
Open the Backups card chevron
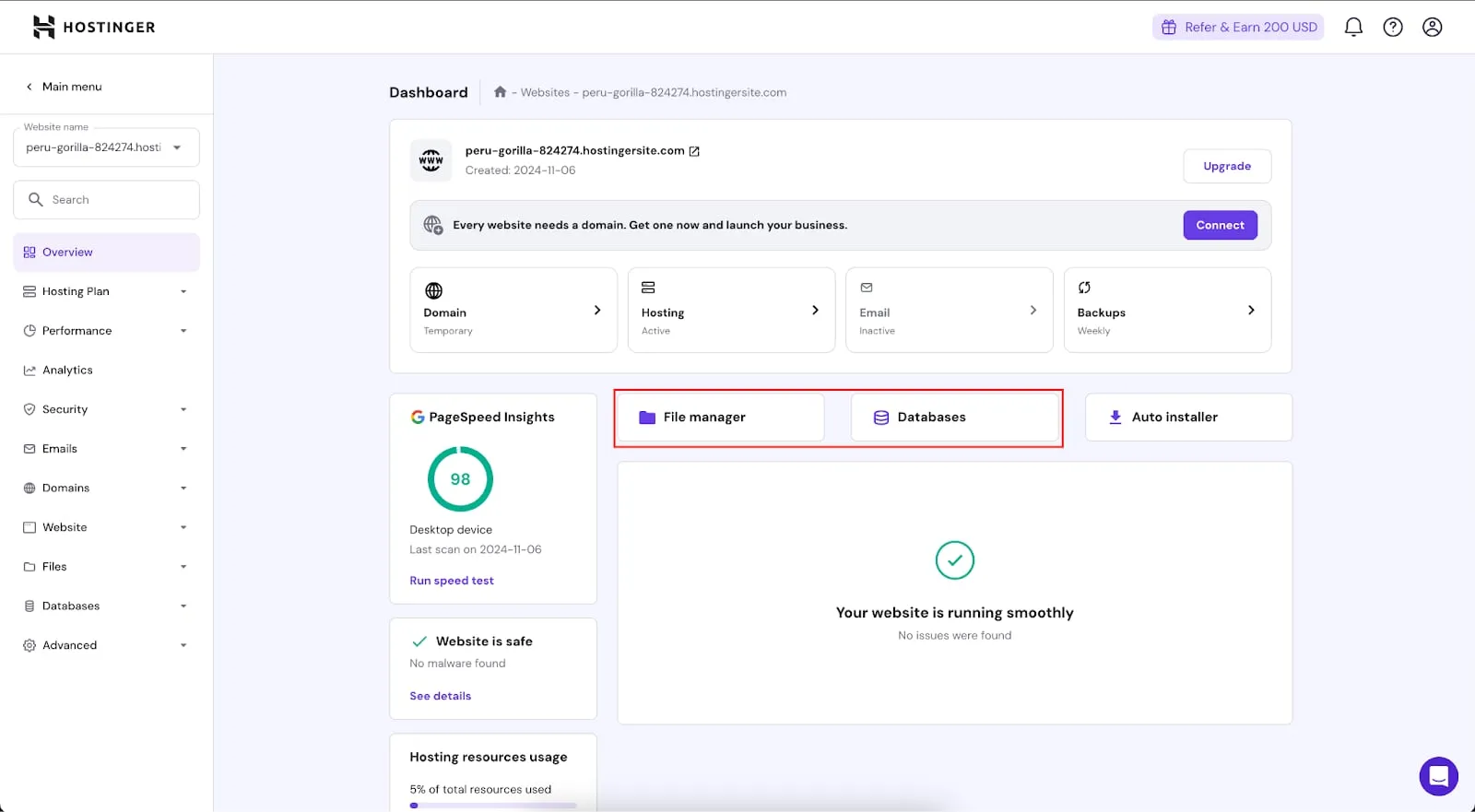click(1251, 310)
